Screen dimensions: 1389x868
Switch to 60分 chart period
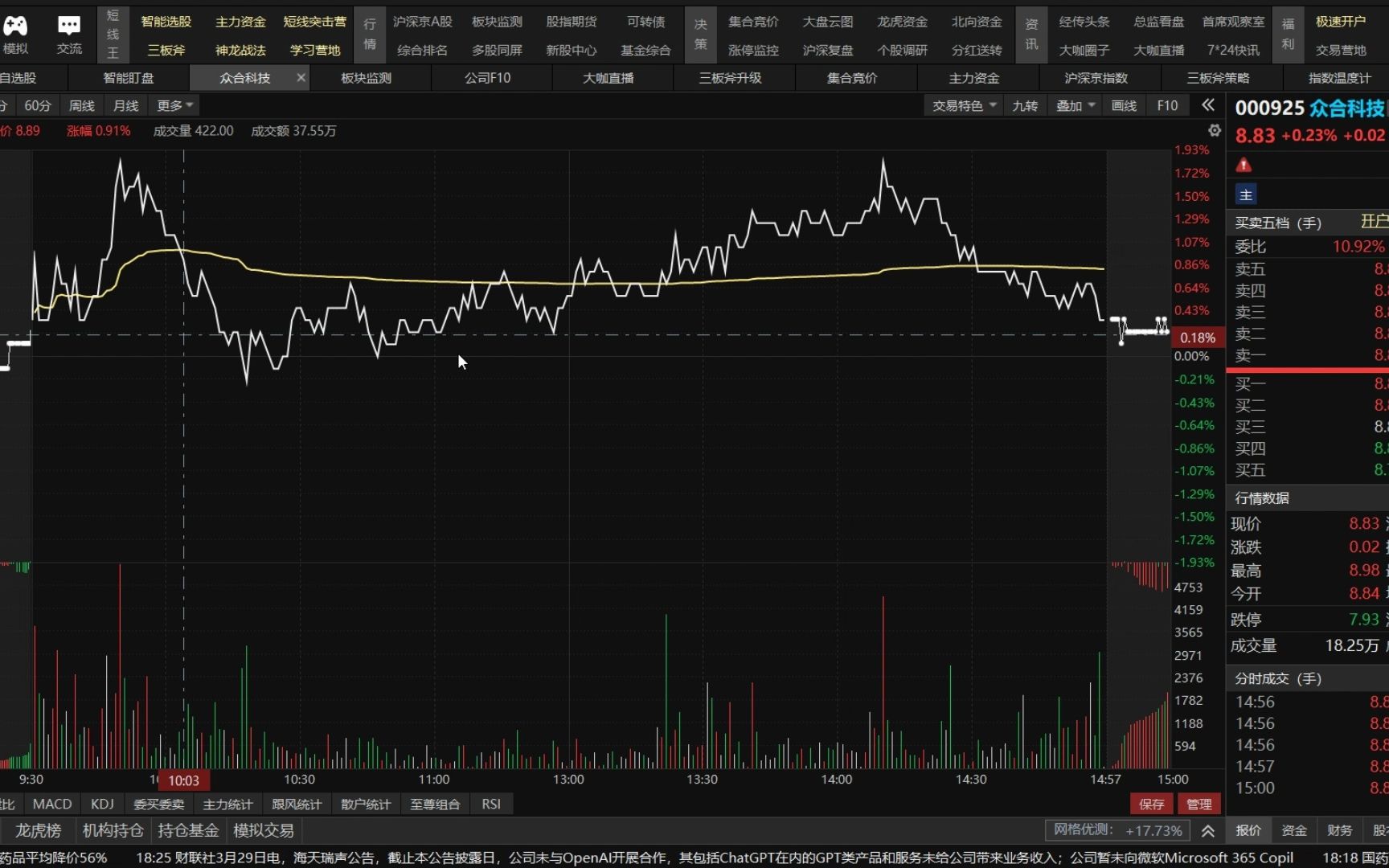pyautogui.click(x=37, y=105)
